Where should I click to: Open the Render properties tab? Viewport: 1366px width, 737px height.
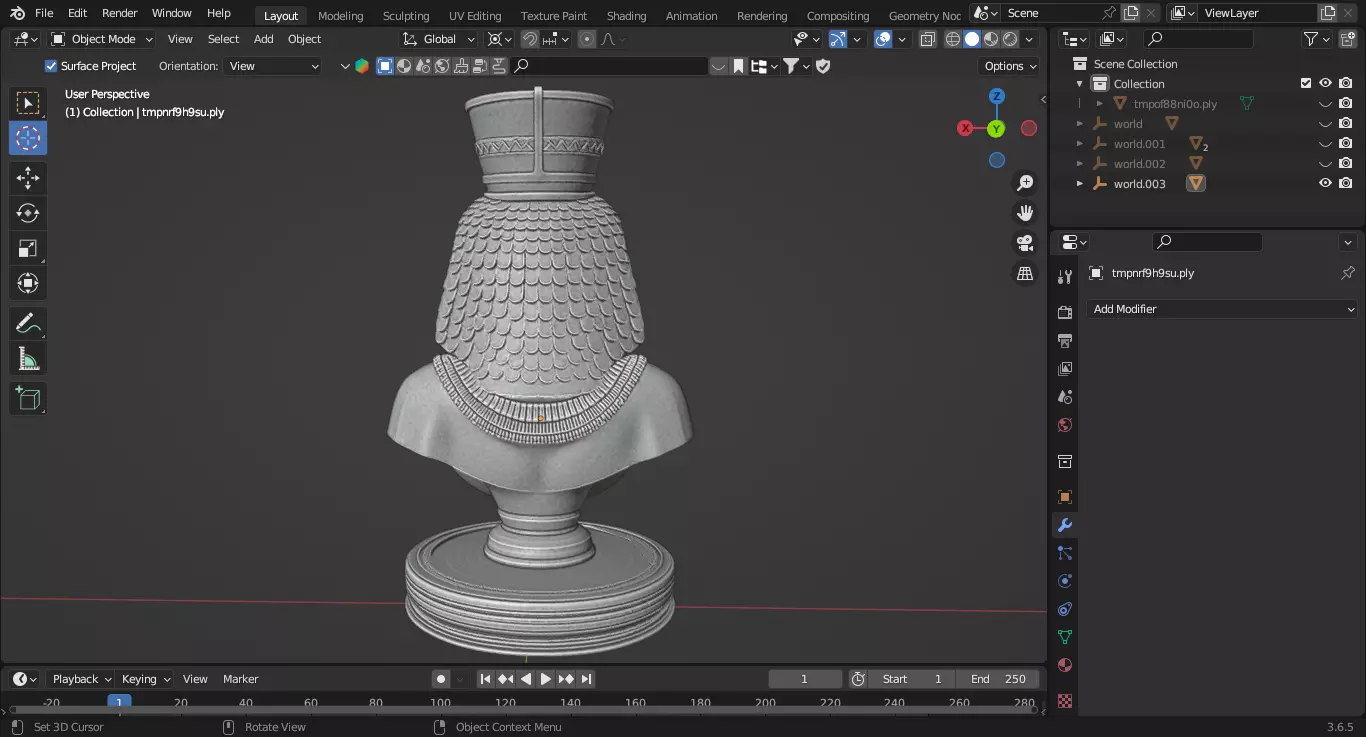1065,313
